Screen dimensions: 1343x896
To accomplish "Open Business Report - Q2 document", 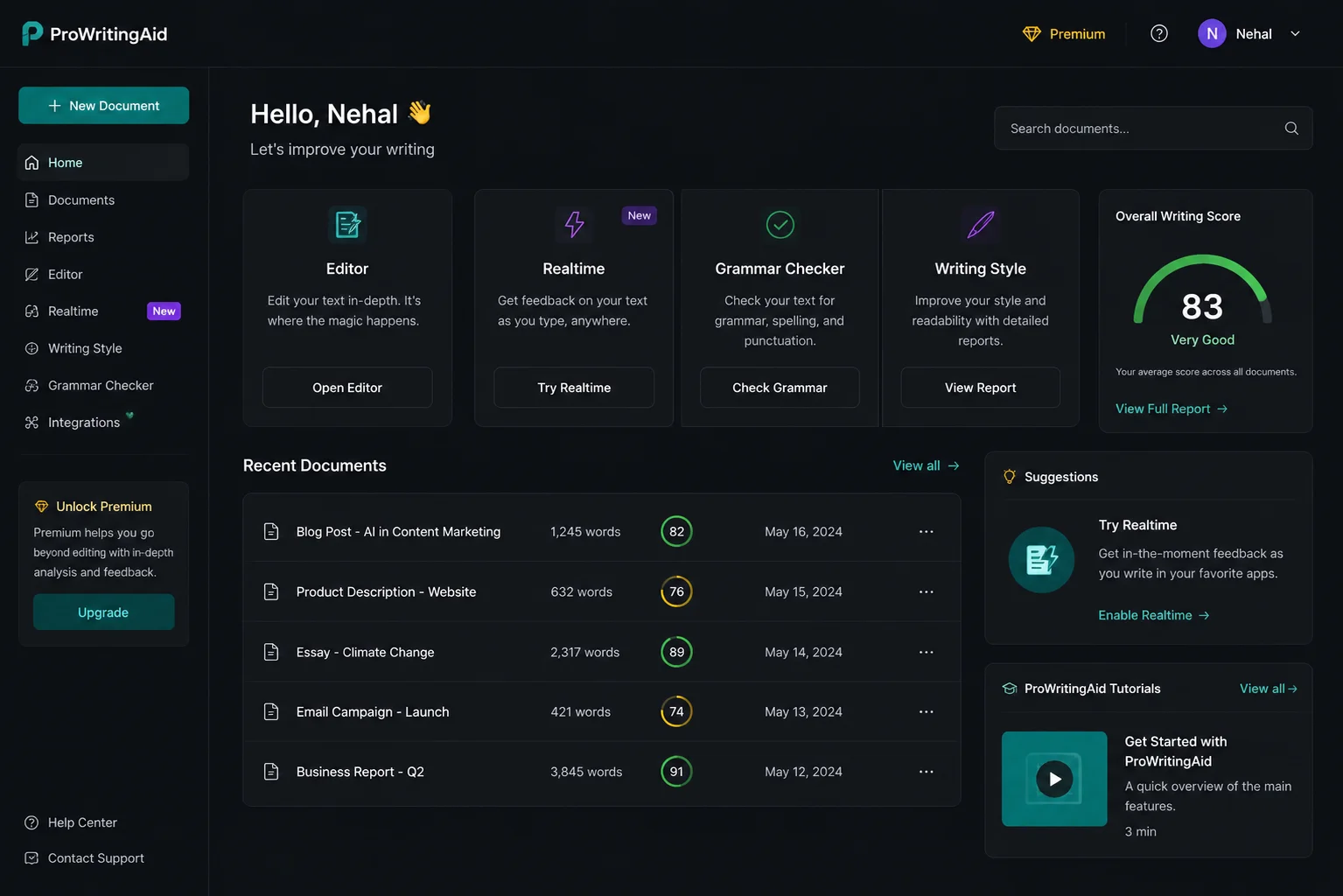I will (360, 772).
